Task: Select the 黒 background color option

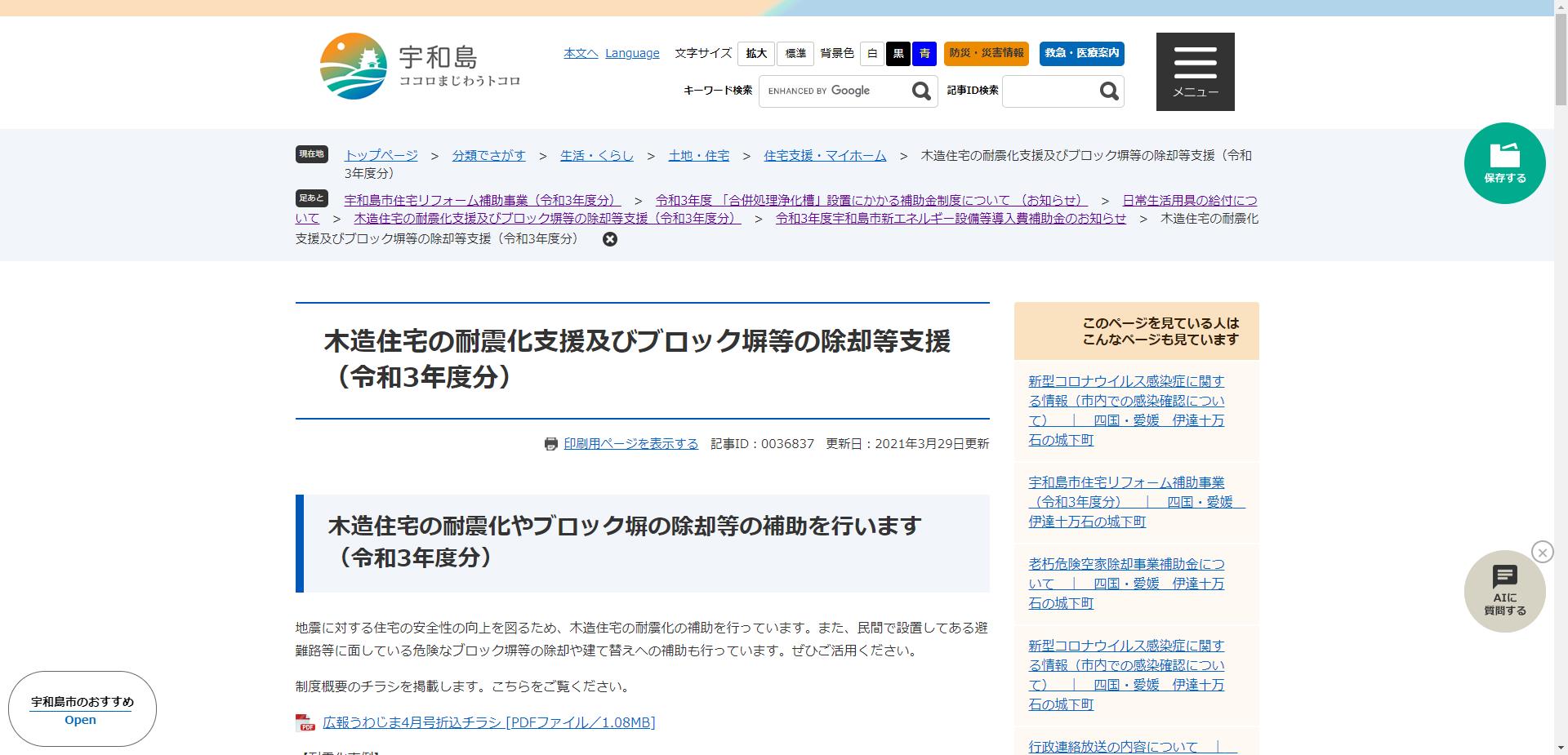Action: 898,54
